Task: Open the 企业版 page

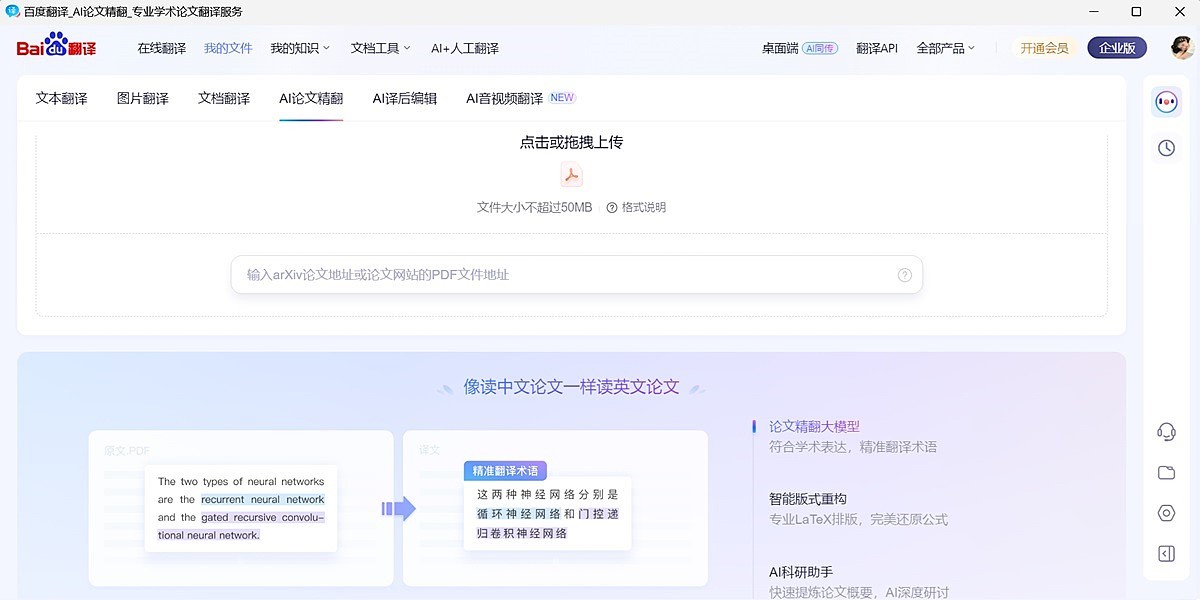Action: point(1116,47)
